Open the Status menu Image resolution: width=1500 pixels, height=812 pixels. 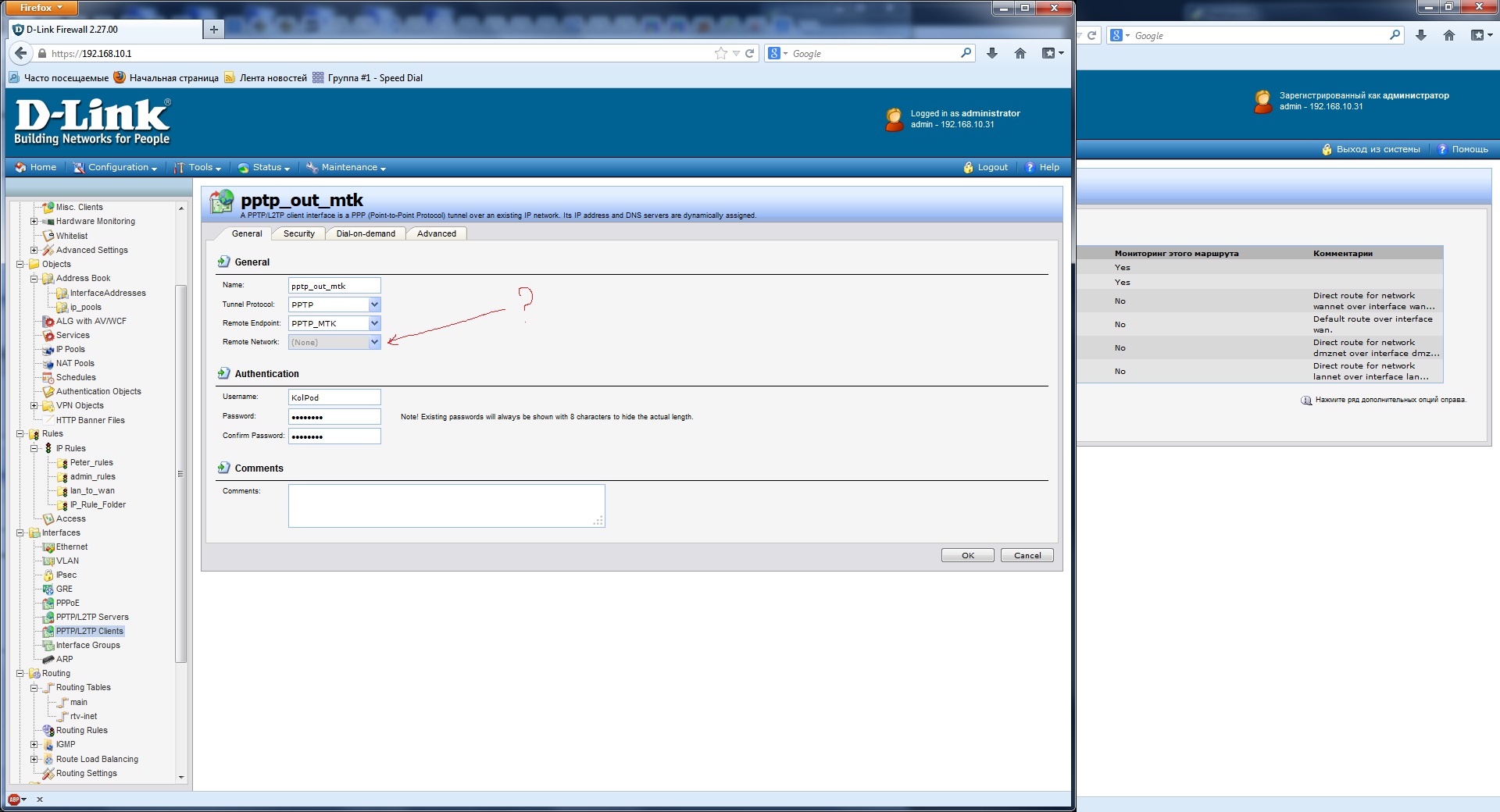[x=264, y=167]
